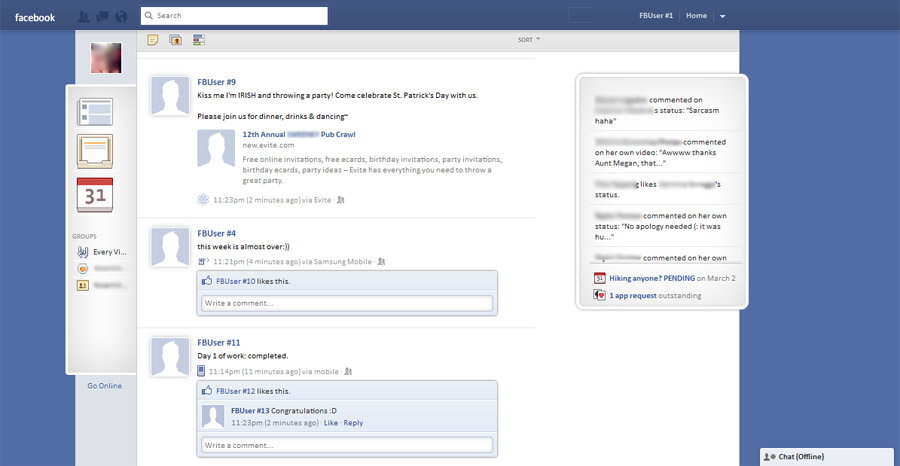The height and width of the screenshot is (466, 900).
Task: Open FBUser #1 profile in top bar
Action: (656, 16)
